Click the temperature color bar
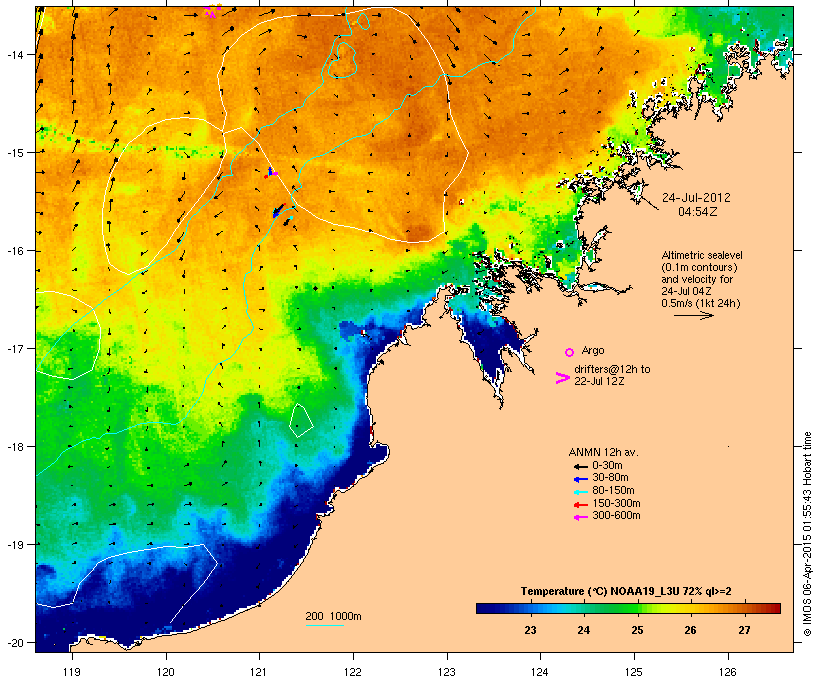Viewport: 820px width, 680px height. click(x=628, y=608)
